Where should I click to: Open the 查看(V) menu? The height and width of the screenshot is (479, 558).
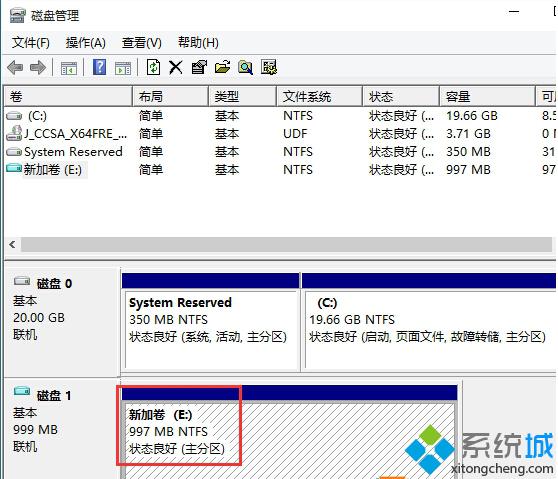(142, 43)
